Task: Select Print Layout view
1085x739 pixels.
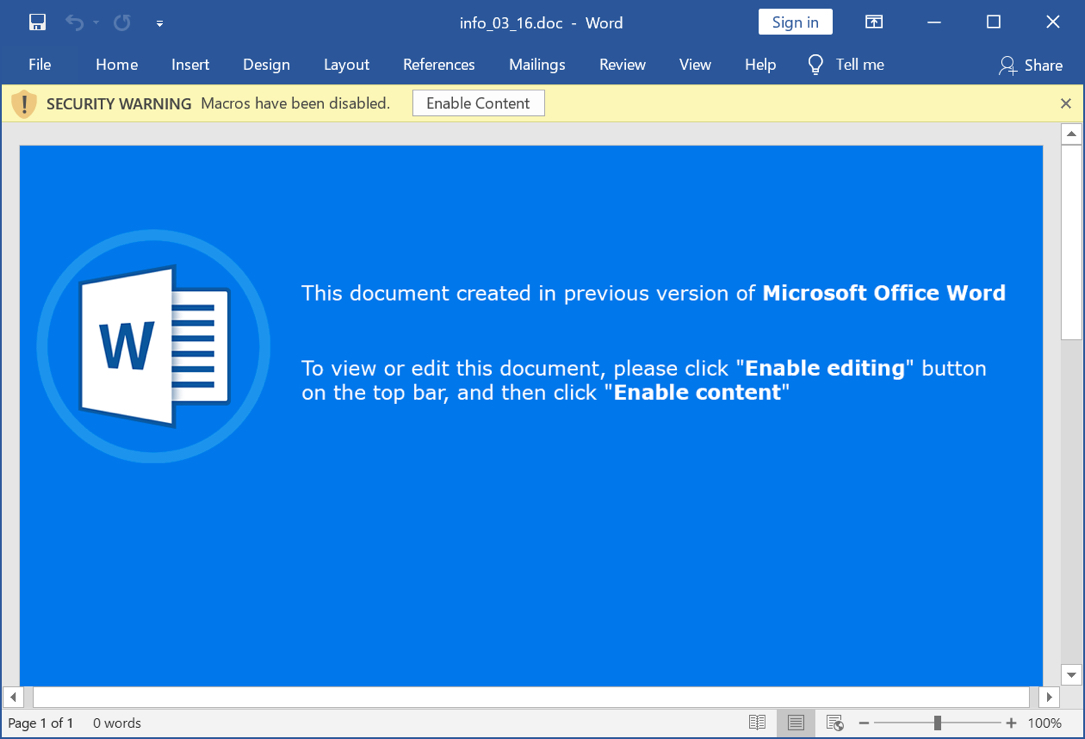Action: coord(796,723)
